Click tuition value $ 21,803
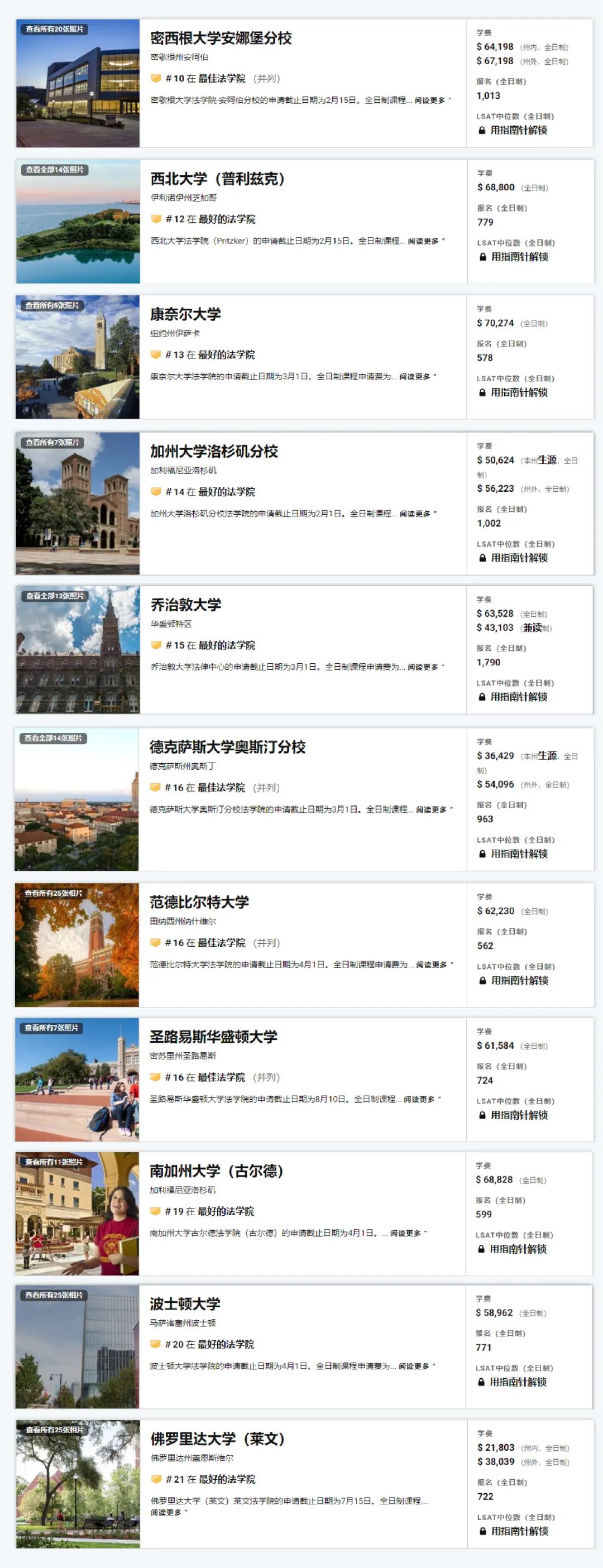 tap(496, 1447)
